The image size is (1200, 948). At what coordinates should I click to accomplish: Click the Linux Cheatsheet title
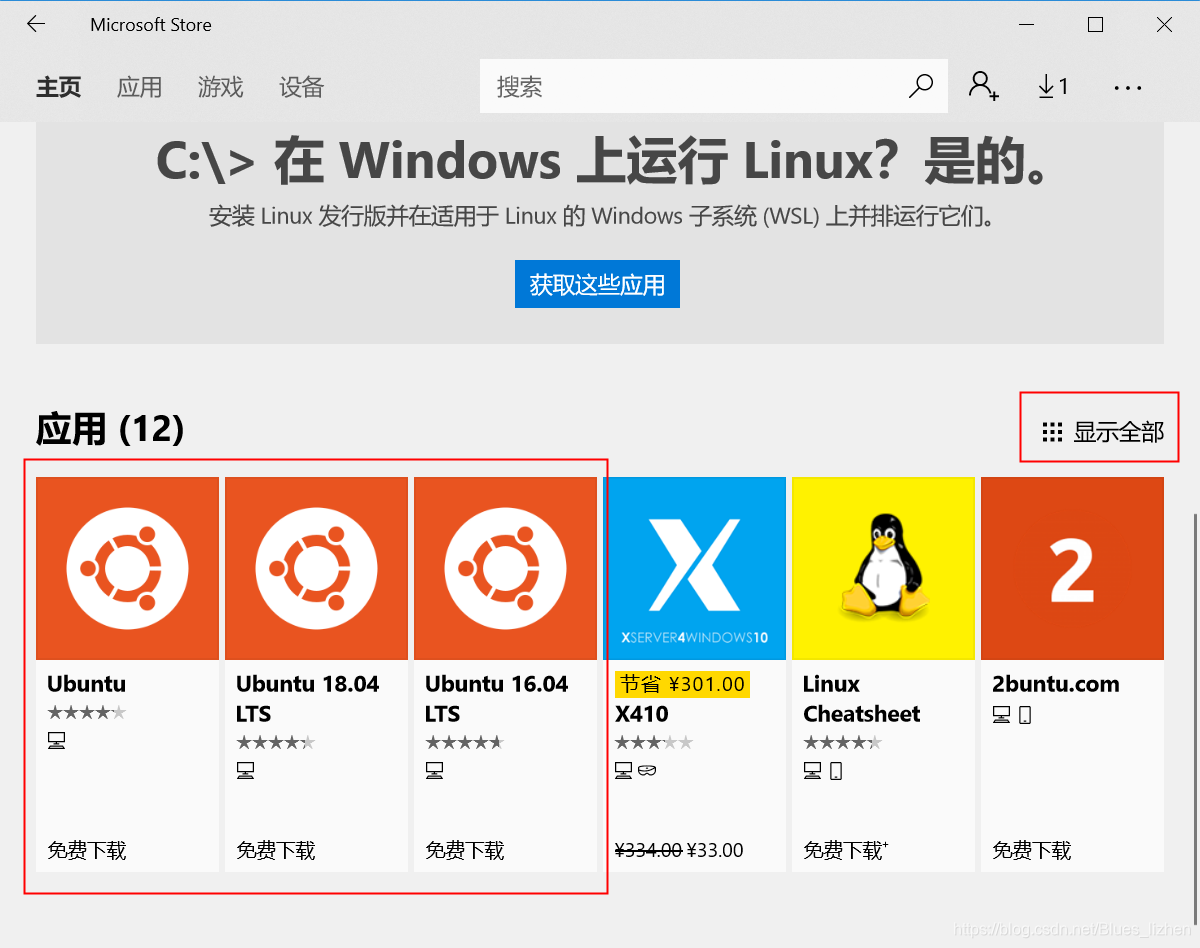(862, 699)
